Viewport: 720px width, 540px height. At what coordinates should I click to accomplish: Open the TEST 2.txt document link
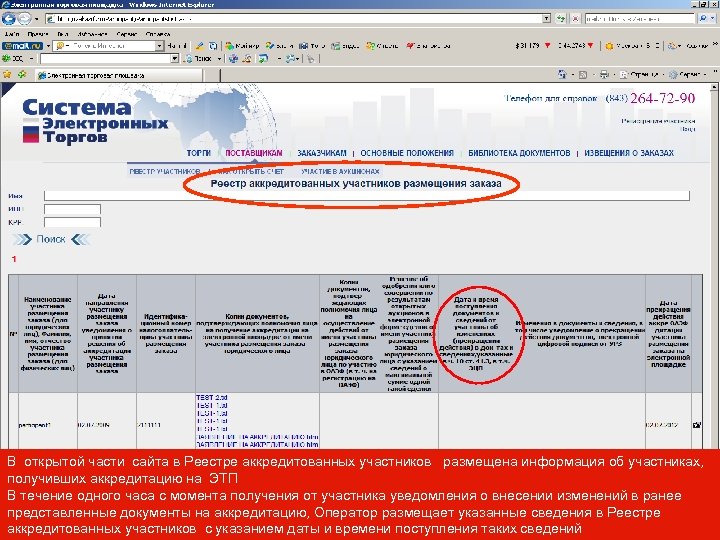[x=212, y=398]
